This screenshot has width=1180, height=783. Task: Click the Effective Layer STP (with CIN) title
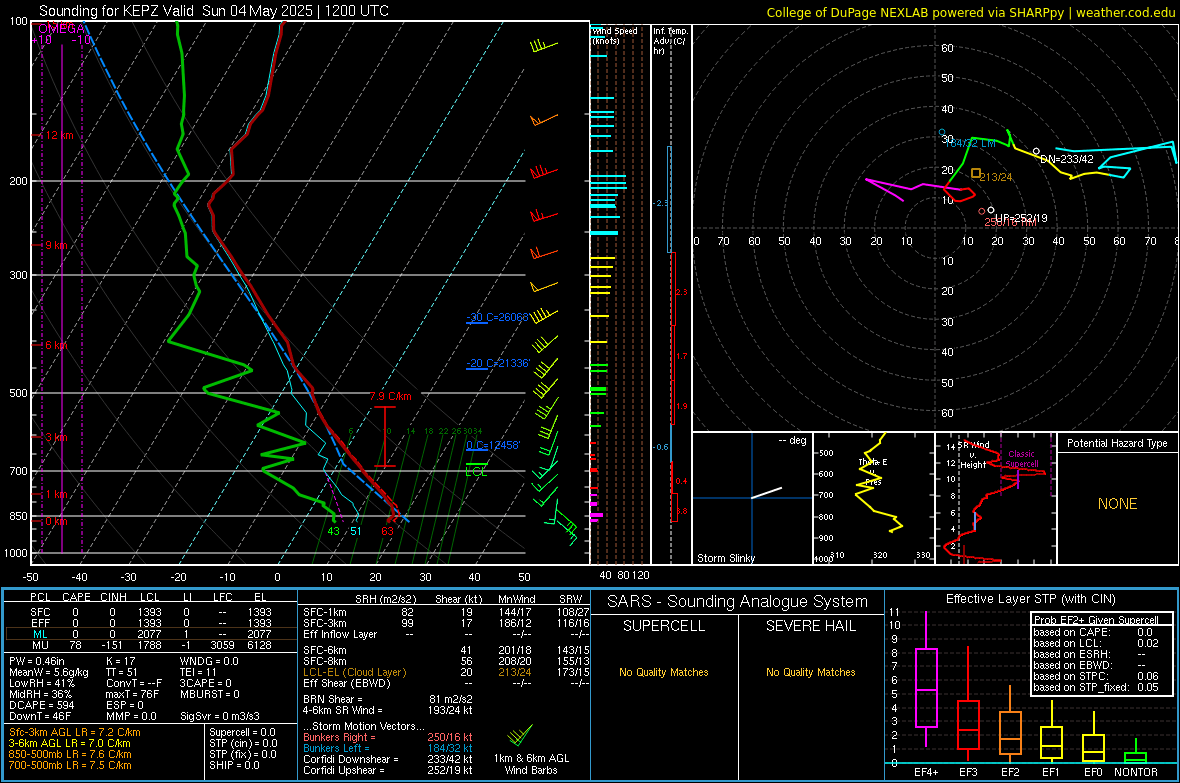1030,599
